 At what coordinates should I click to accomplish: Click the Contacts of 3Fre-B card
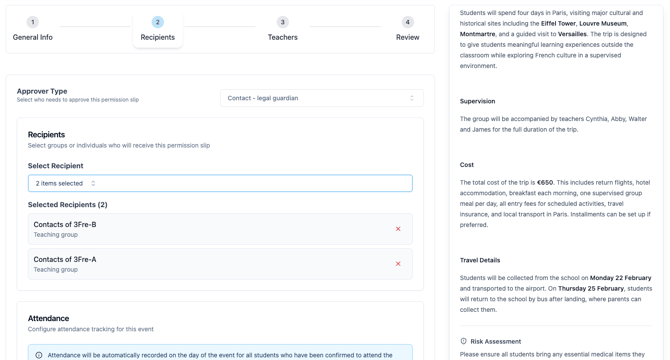pos(220,229)
